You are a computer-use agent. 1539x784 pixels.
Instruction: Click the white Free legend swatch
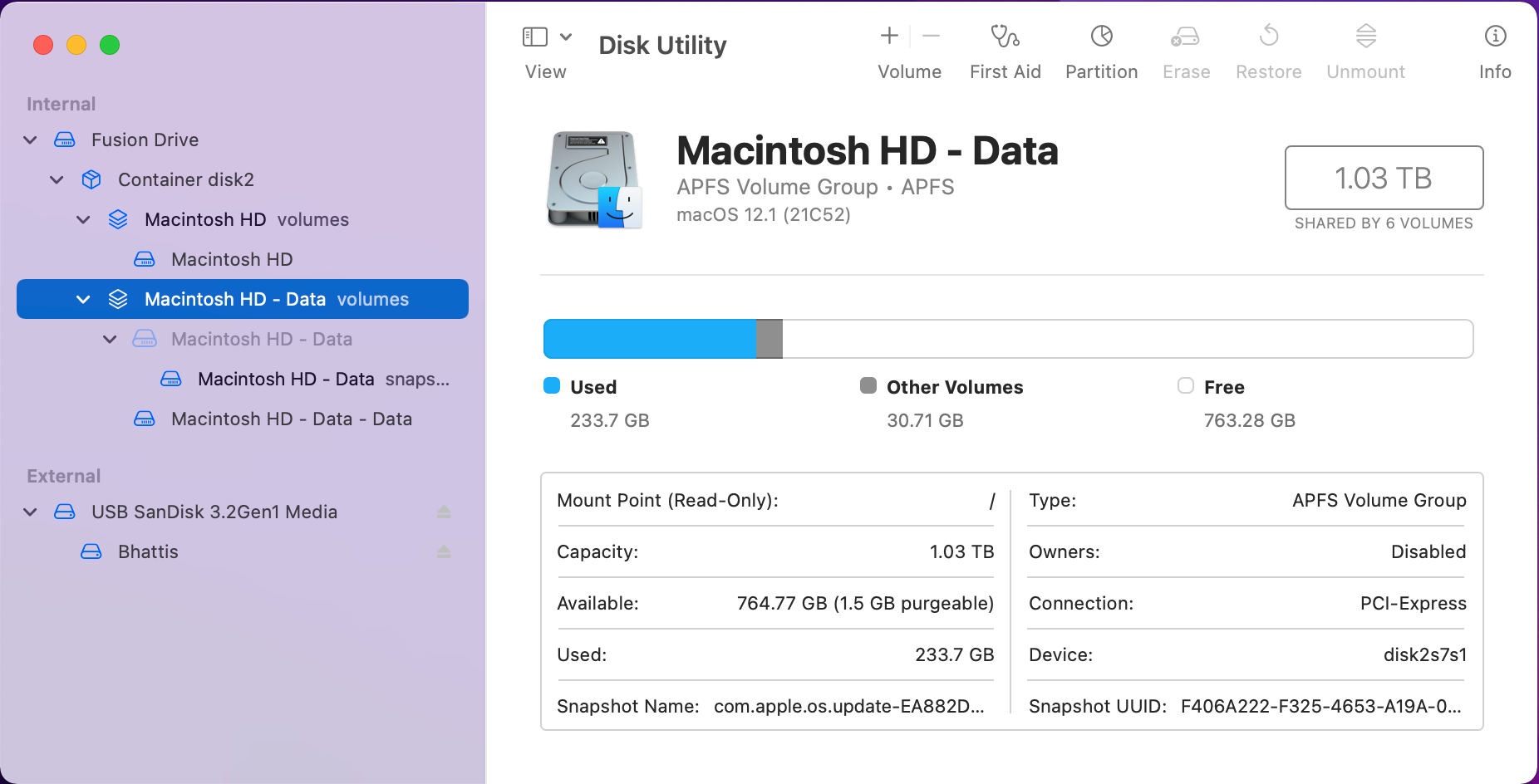pyautogui.click(x=1186, y=385)
